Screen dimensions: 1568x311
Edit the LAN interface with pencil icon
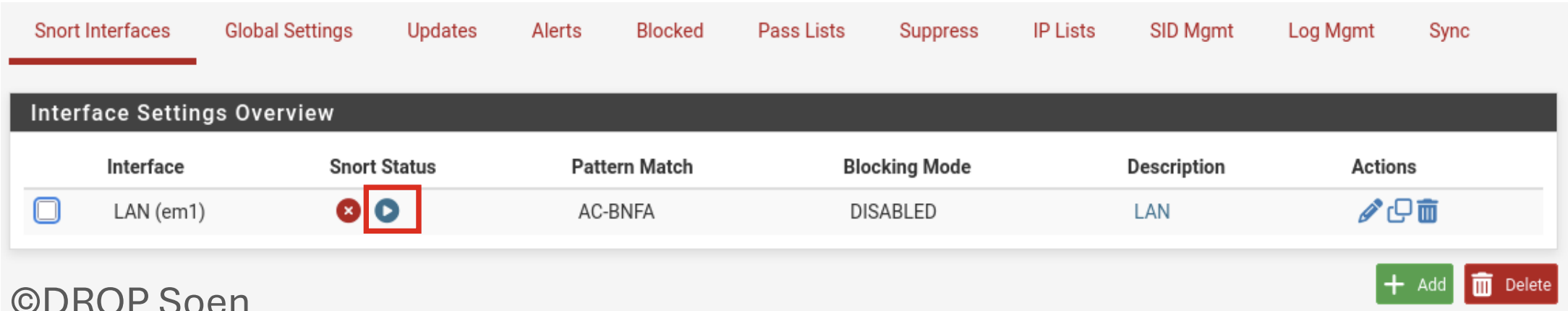pos(1369,210)
